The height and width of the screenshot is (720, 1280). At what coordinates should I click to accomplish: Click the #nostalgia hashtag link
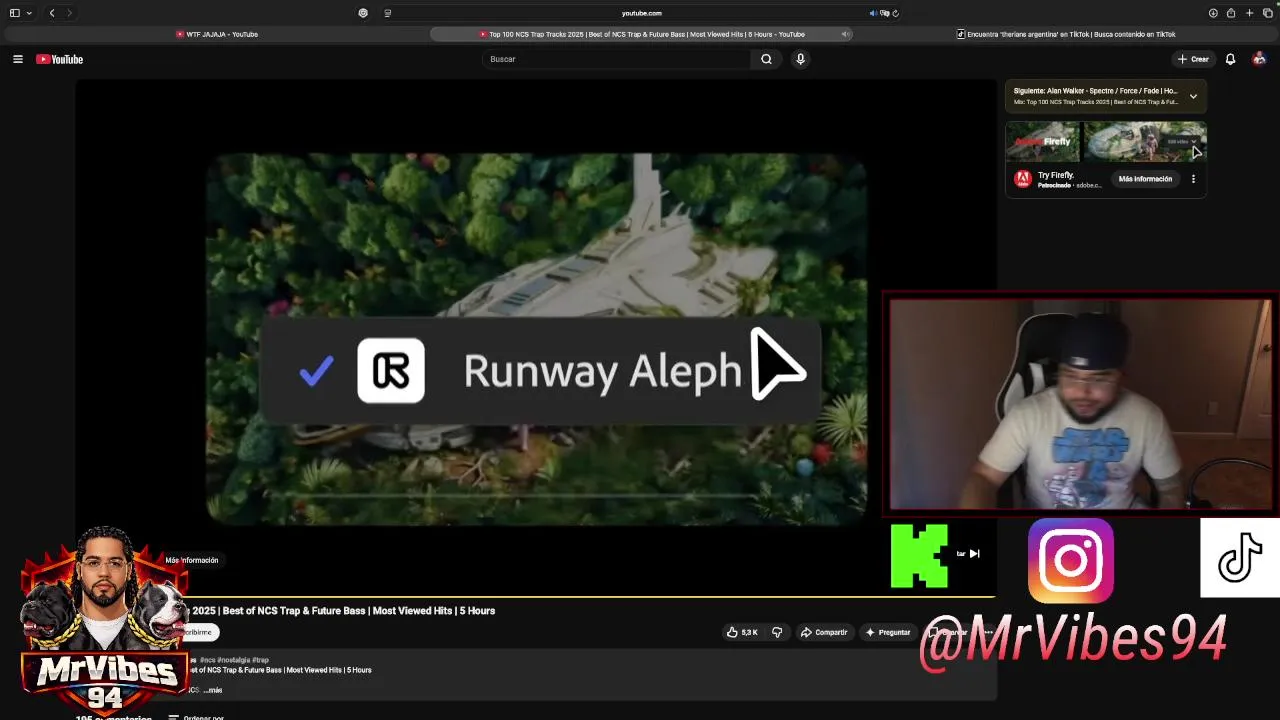coord(234,660)
